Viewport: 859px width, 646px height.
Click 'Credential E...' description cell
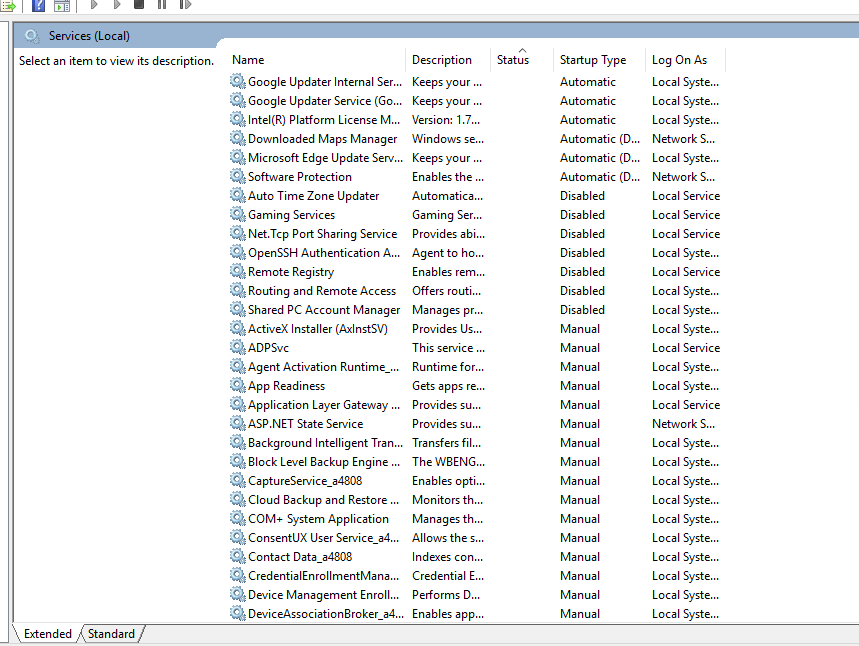[448, 575]
